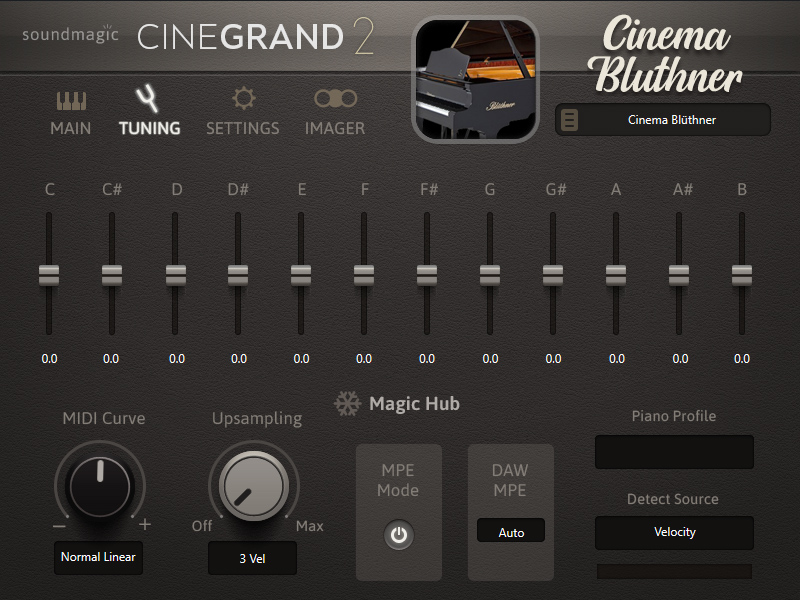800x600 pixels.
Task: Click the Magic Hub snowflake icon
Action: tap(347, 404)
